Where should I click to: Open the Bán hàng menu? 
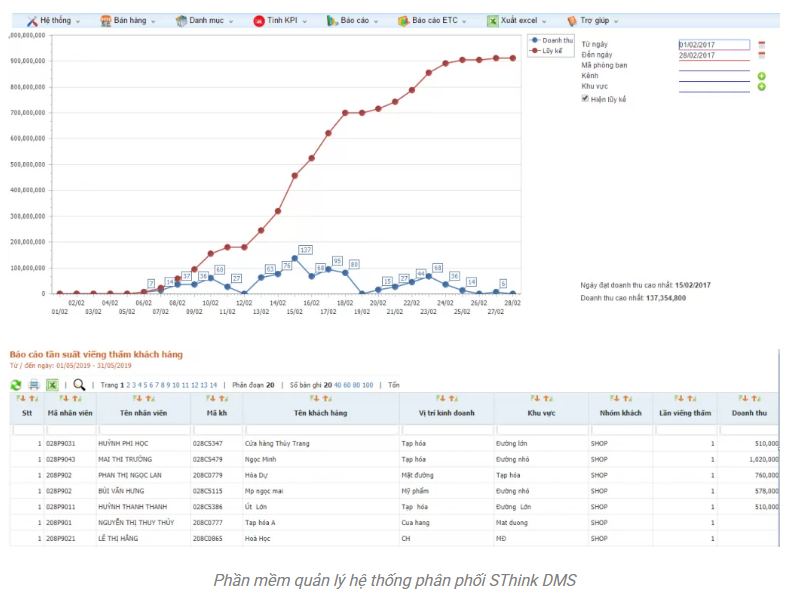127,20
